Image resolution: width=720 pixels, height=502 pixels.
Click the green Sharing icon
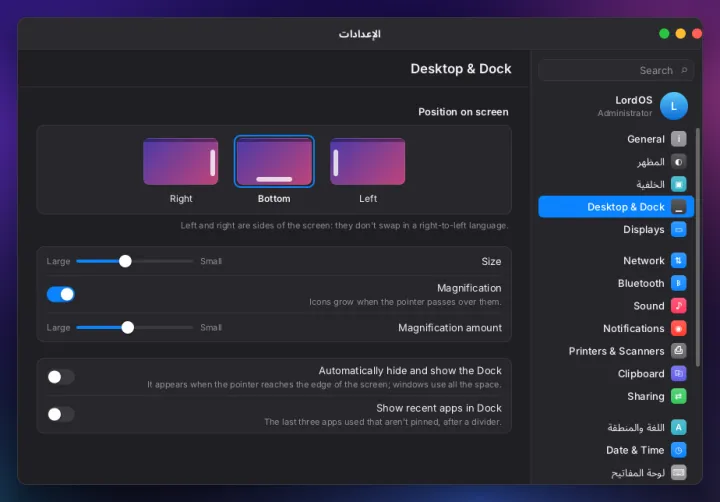(x=678, y=396)
